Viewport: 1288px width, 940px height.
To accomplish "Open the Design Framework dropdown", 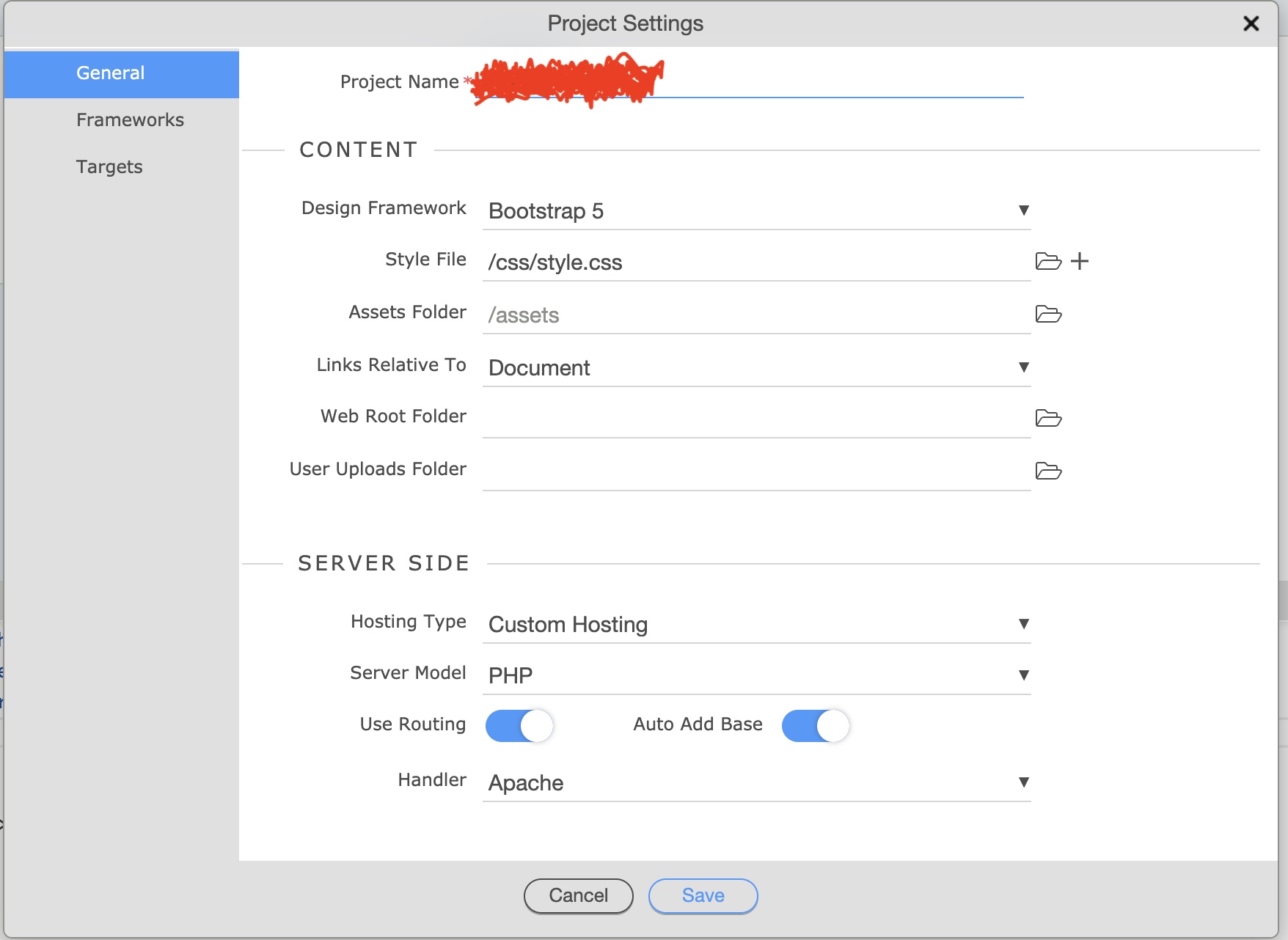I will [755, 211].
